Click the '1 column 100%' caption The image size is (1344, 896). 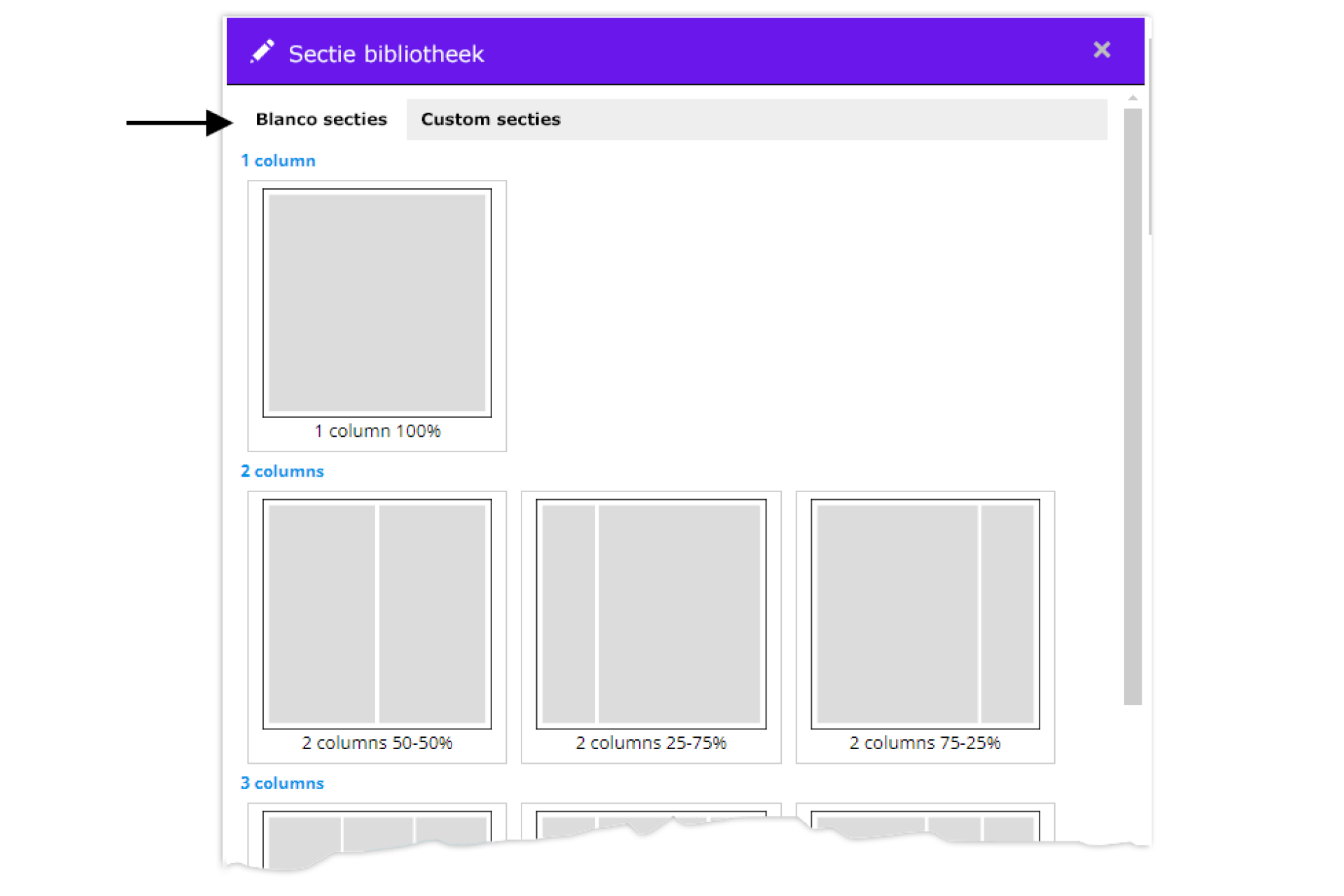pos(377,431)
